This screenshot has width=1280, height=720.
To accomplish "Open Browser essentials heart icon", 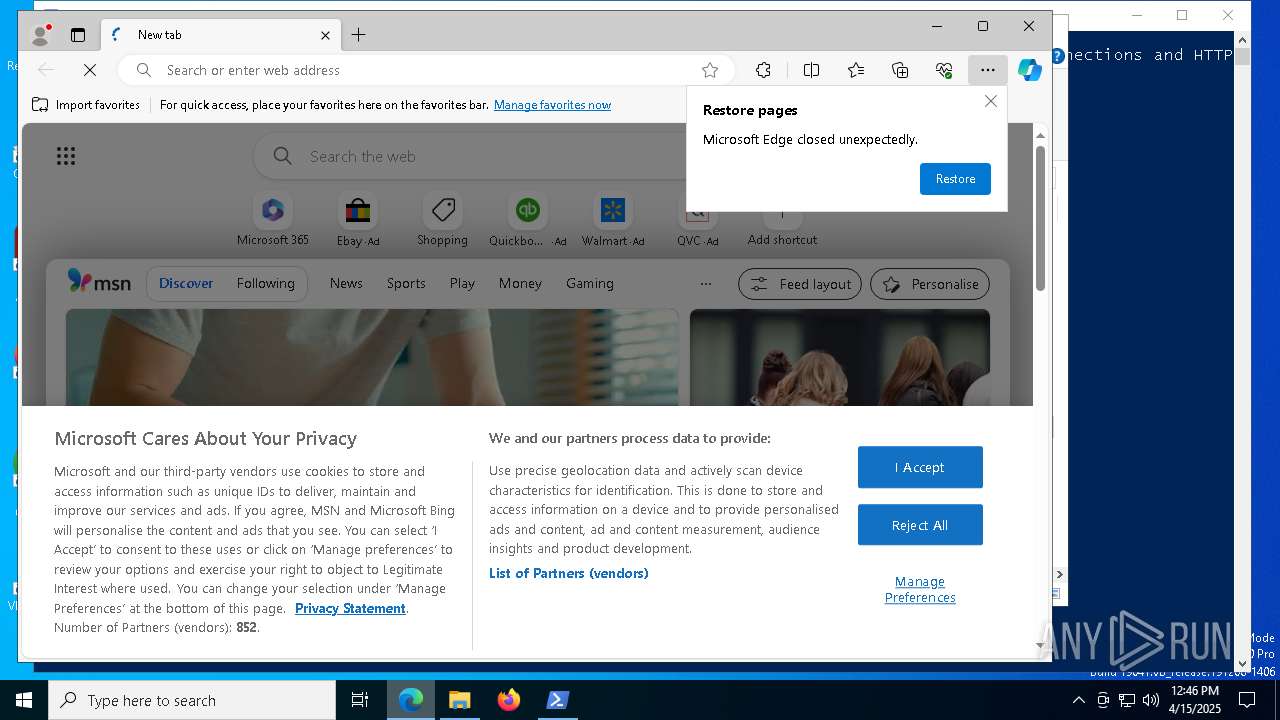I will [x=944, y=70].
